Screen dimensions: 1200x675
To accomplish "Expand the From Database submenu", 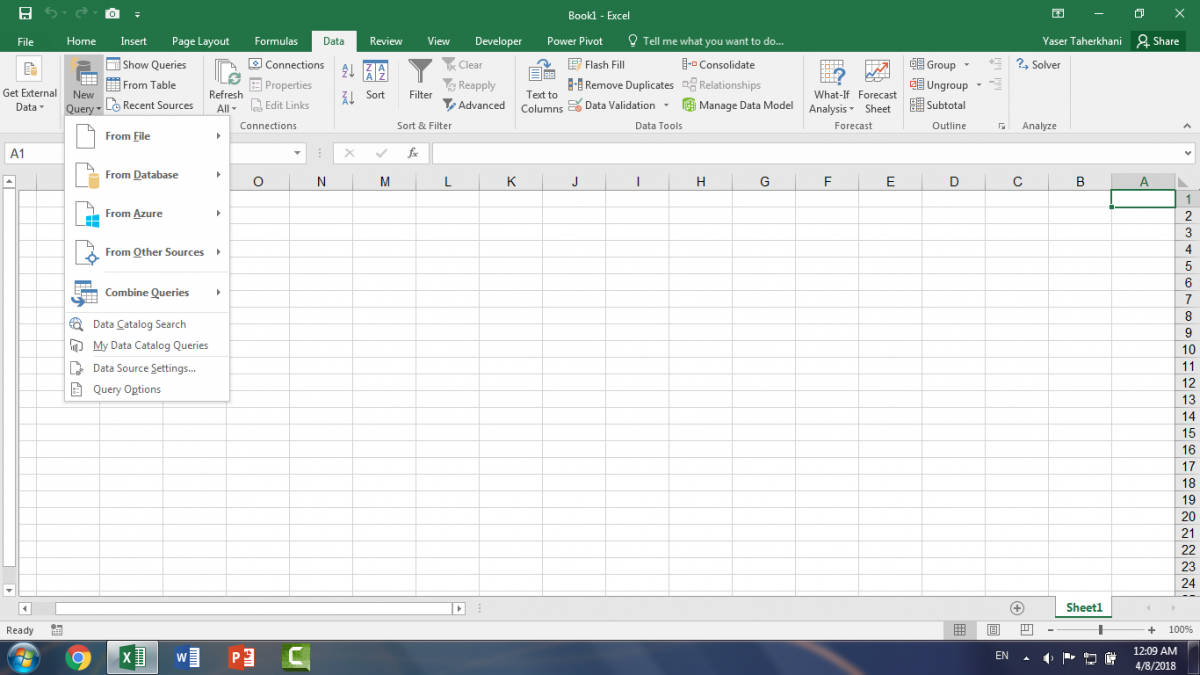I will tap(141, 174).
